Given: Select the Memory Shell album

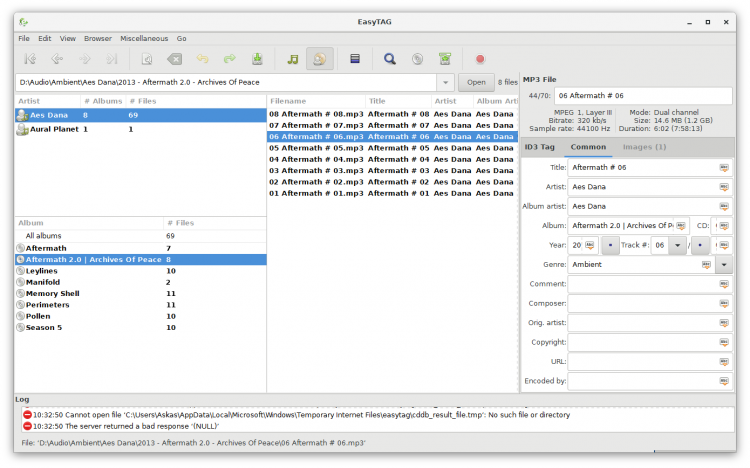Looking at the screenshot, I should click(x=52, y=293).
